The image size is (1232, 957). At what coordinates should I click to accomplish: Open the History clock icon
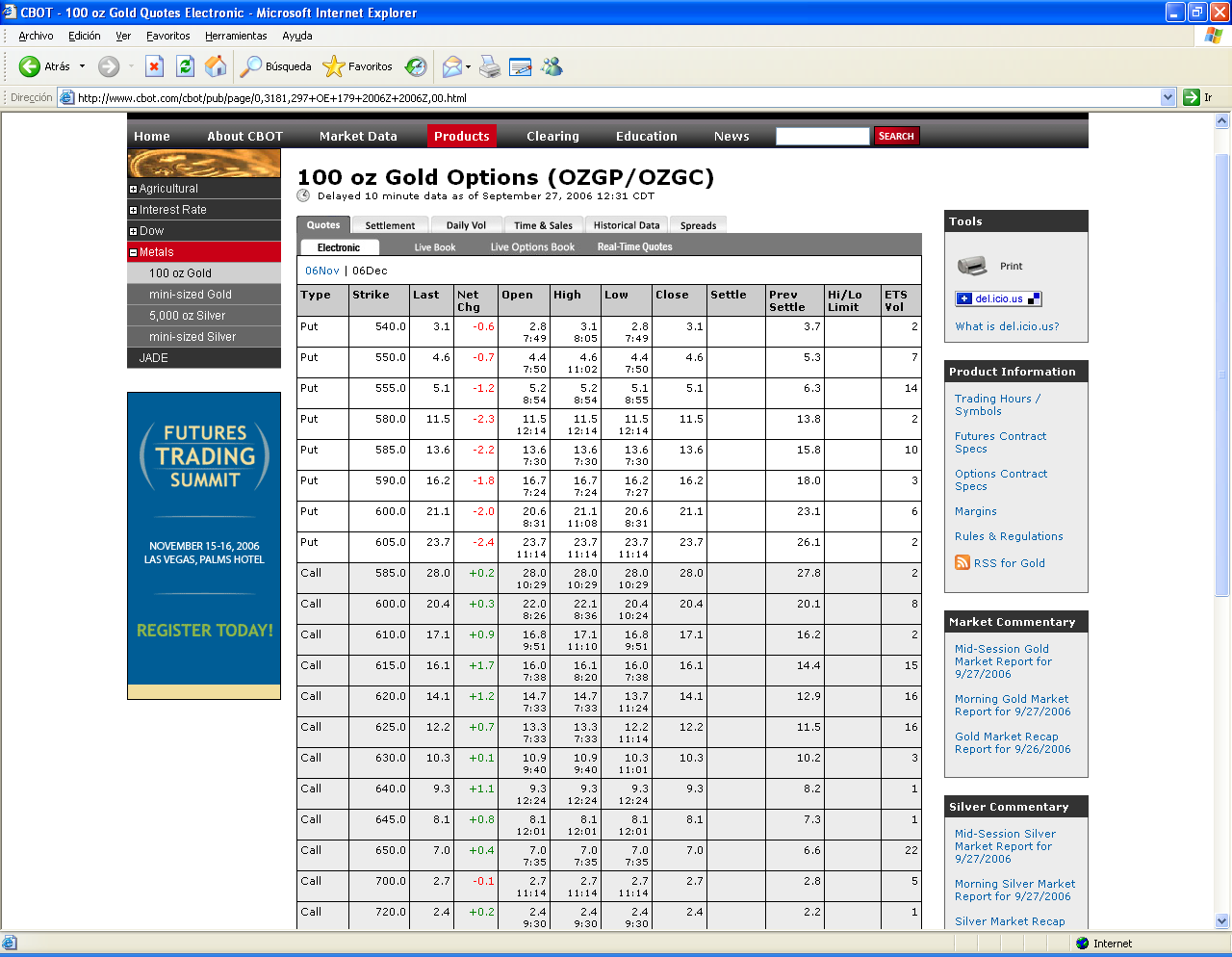[x=416, y=66]
